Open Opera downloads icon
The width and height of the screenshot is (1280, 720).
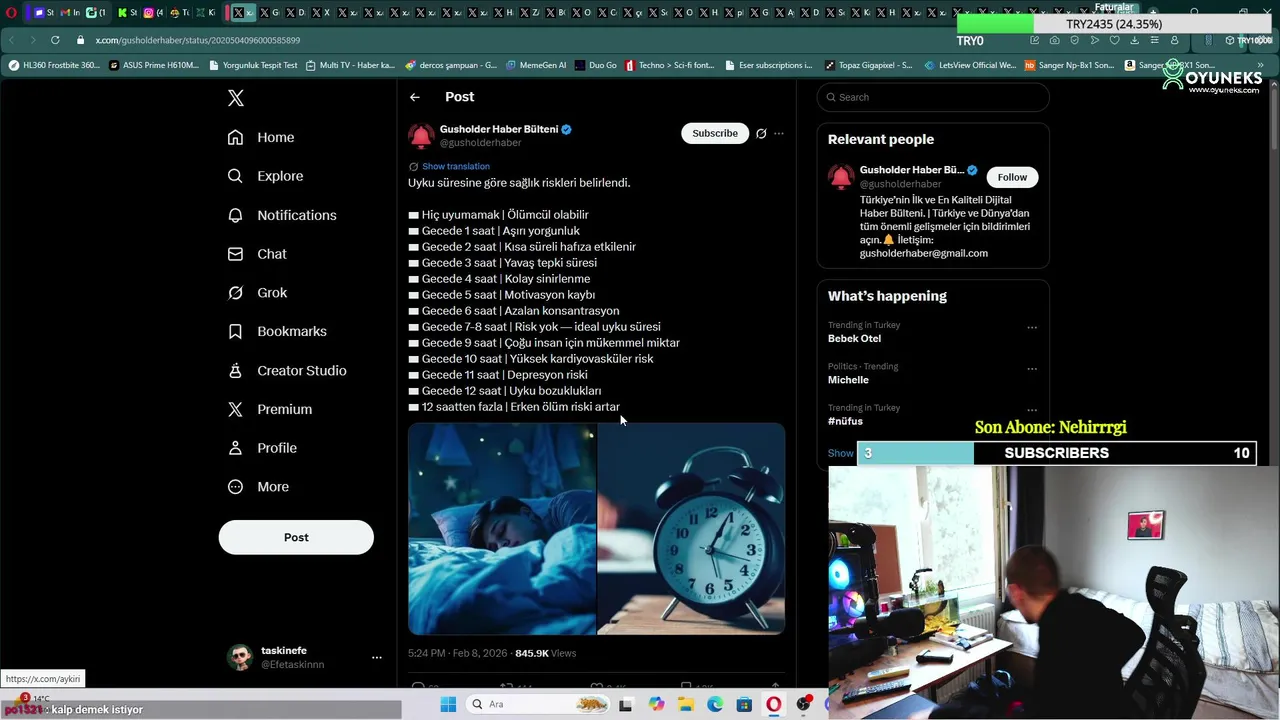pyautogui.click(x=1134, y=40)
